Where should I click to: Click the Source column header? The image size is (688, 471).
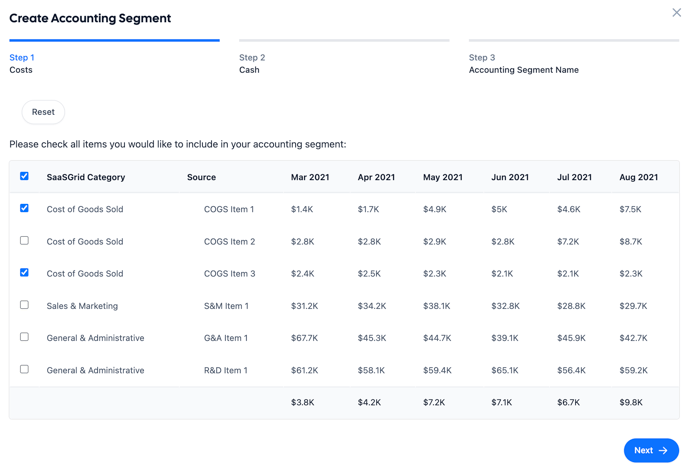[x=201, y=177]
